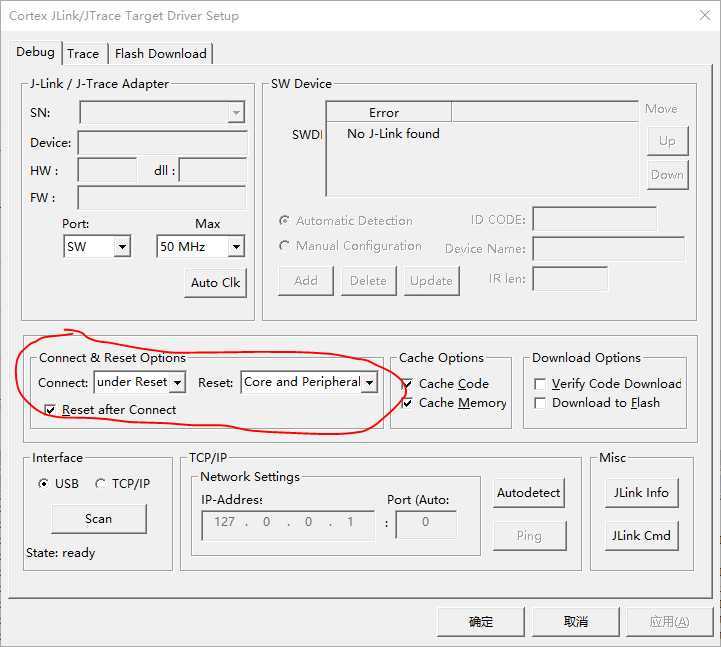Click the Delete device button
Viewport: 721px width, 647px height.
coord(369,281)
